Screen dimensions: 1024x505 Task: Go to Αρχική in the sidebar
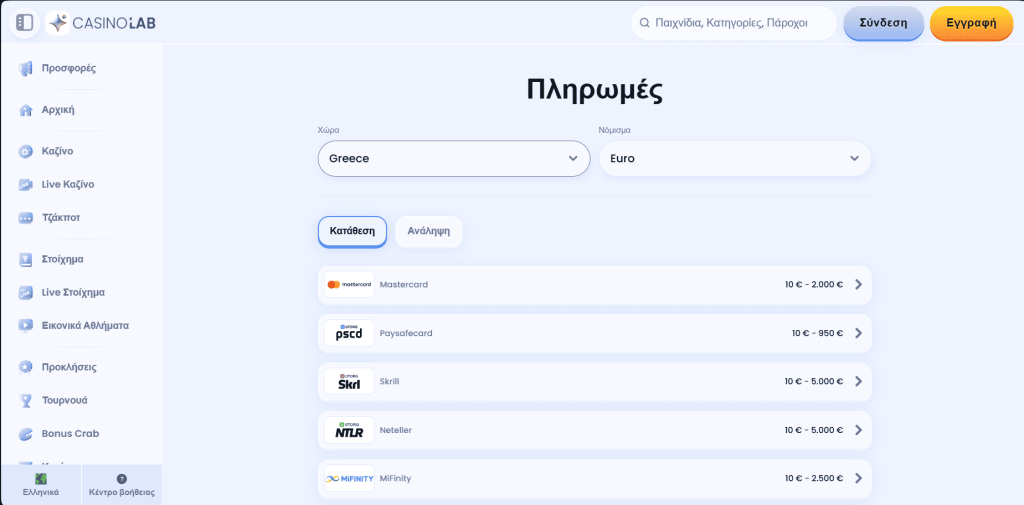[58, 110]
